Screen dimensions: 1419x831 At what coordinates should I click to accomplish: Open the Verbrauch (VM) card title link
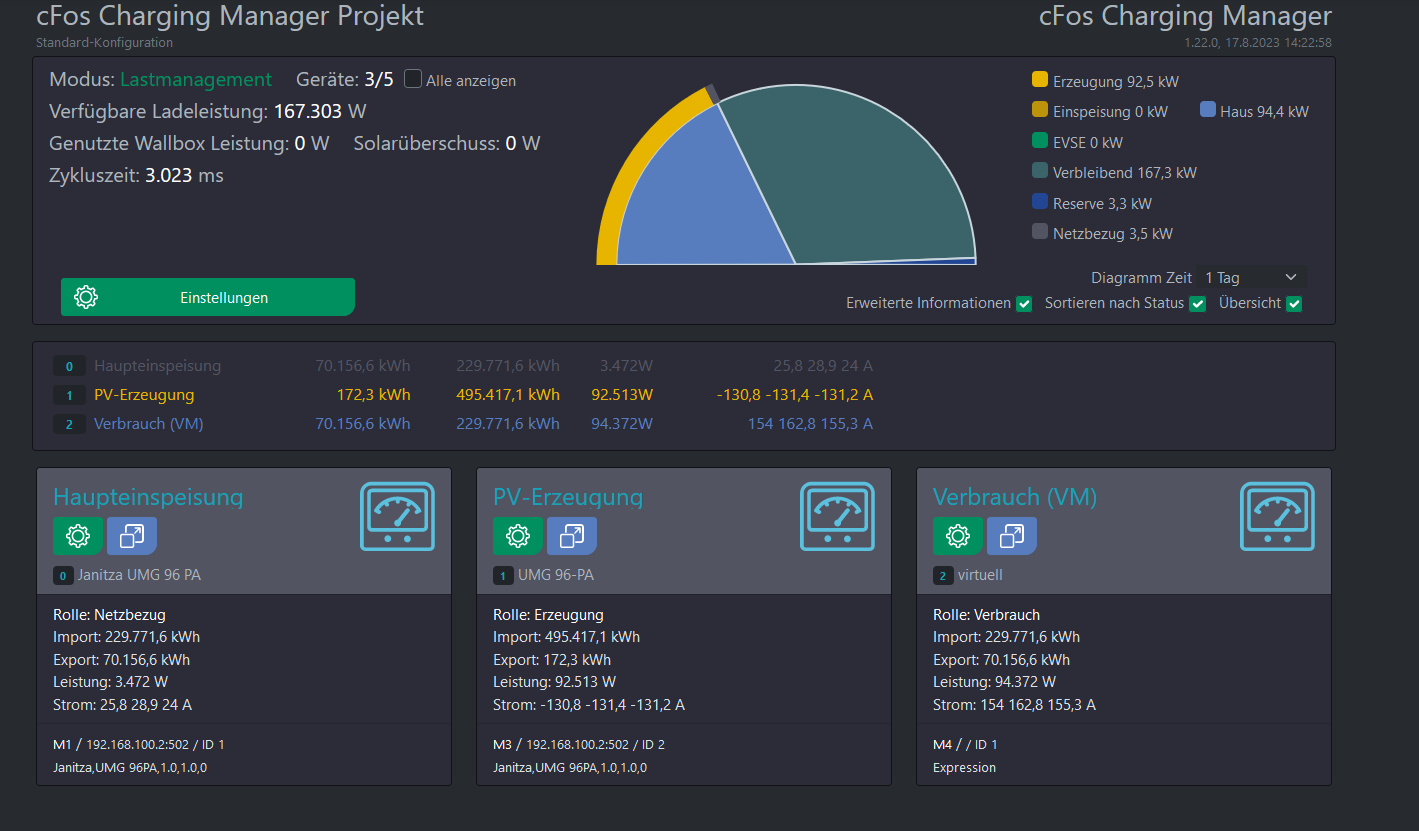(x=1015, y=497)
